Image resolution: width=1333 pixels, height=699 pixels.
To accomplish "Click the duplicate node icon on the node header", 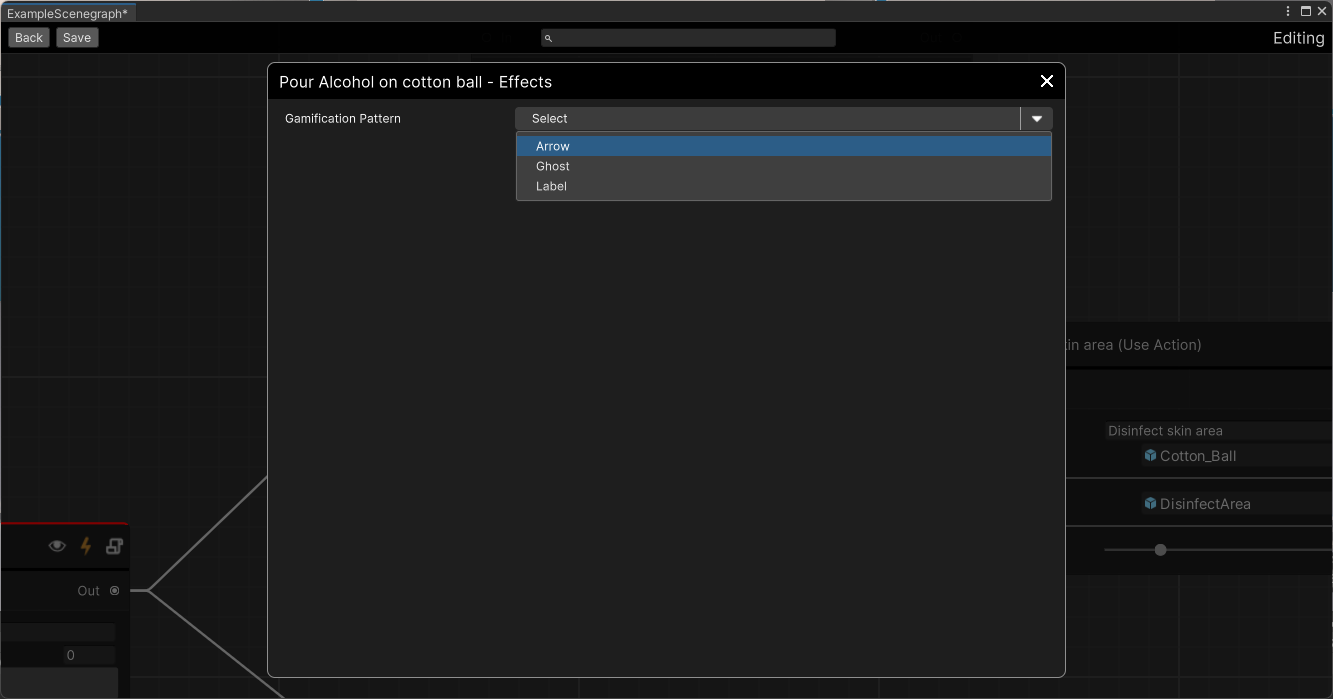I will [114, 546].
